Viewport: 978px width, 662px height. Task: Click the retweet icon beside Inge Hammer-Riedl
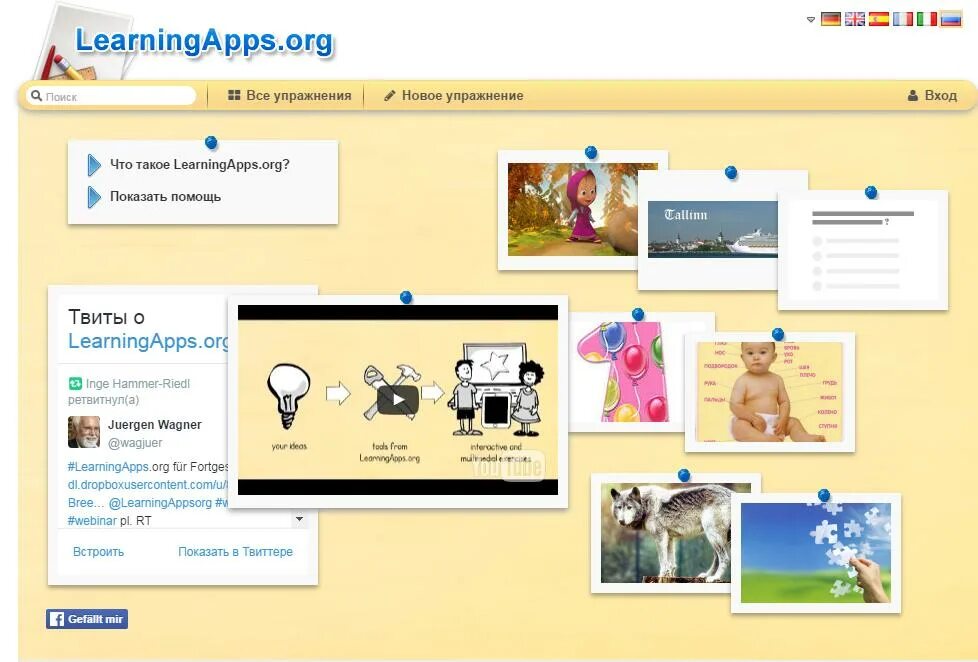point(75,384)
